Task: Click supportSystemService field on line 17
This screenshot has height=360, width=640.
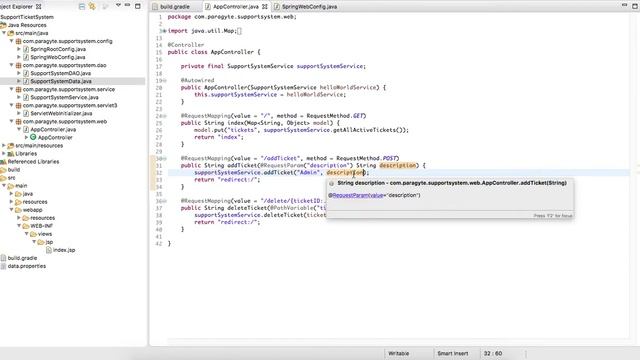Action: tap(330, 66)
